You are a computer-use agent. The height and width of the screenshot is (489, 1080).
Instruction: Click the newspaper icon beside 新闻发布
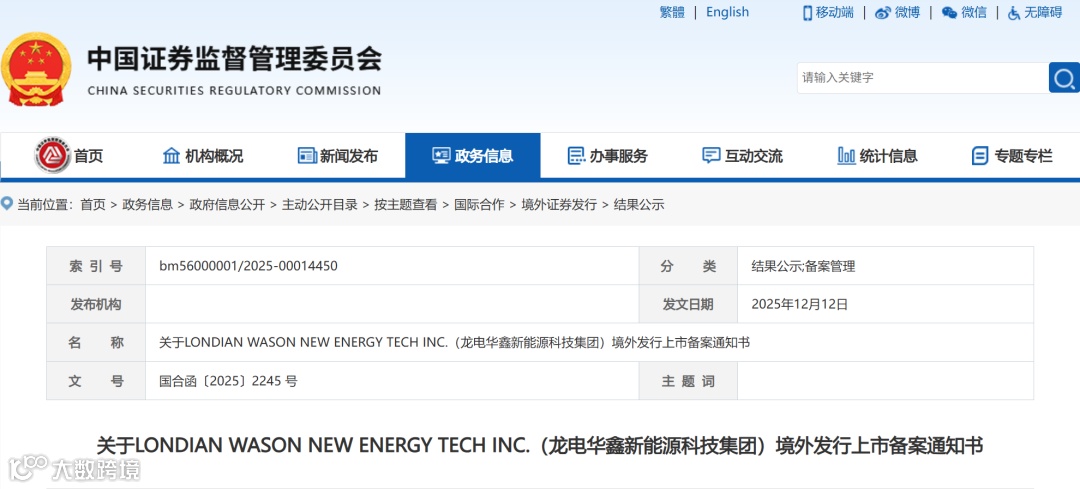(x=307, y=156)
